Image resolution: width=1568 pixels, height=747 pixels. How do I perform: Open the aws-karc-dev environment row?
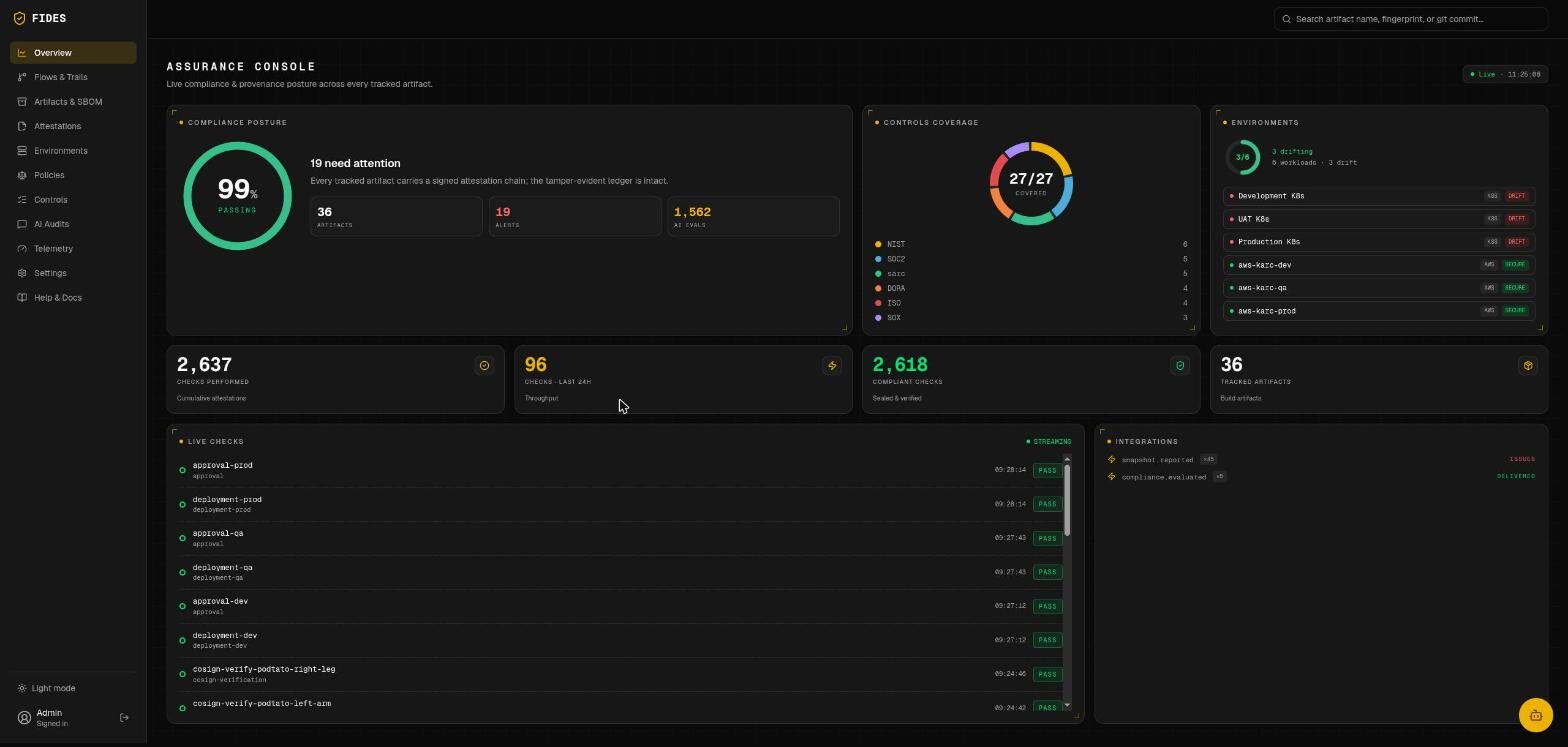tap(1379, 265)
